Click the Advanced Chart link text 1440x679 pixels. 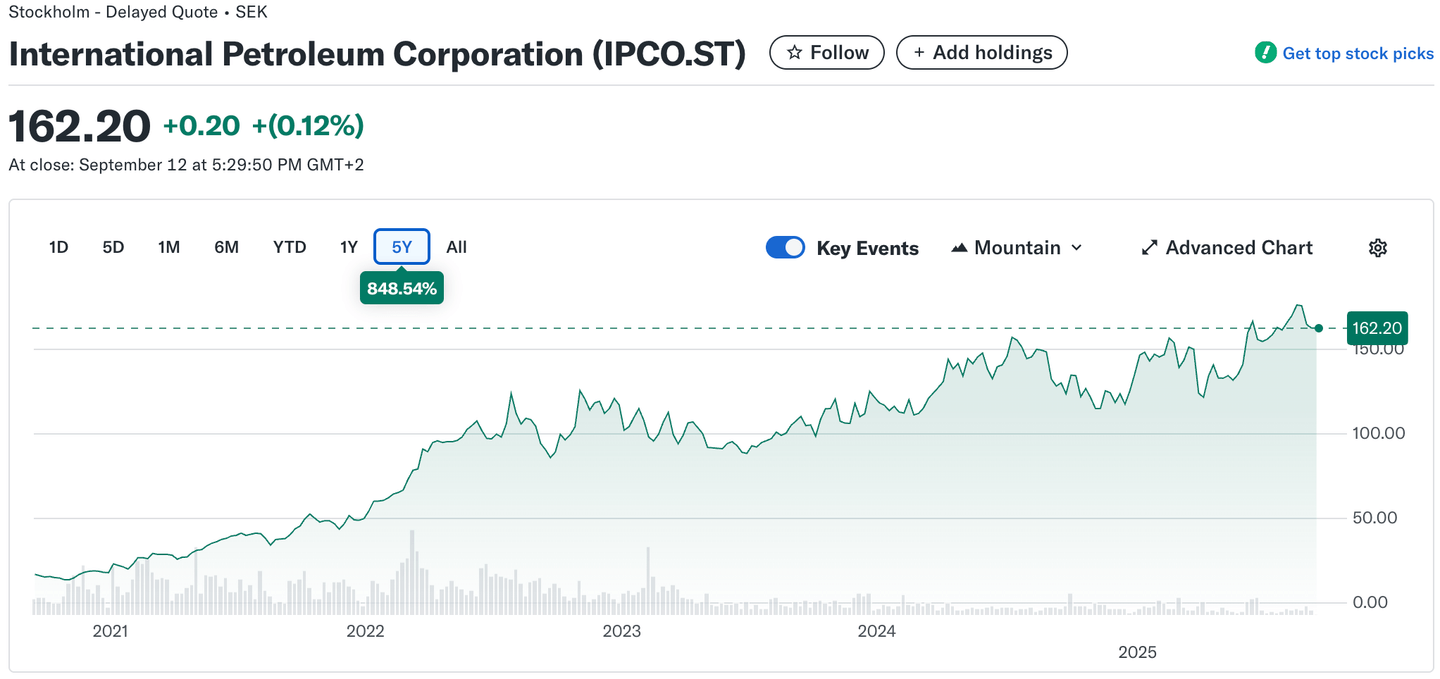tap(1238, 248)
